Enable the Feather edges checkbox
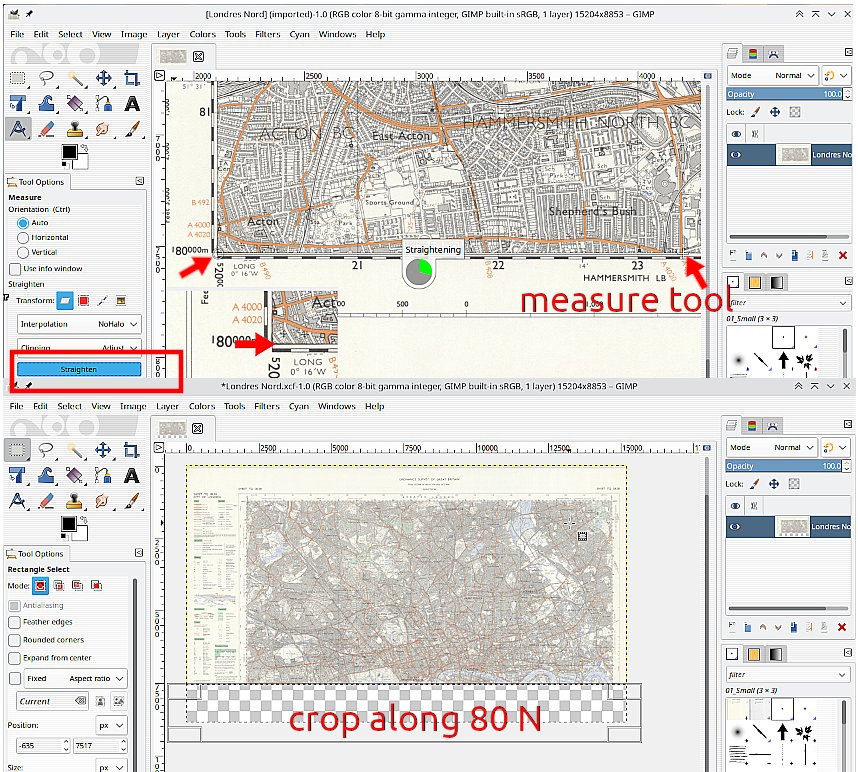 pyautogui.click(x=15, y=621)
